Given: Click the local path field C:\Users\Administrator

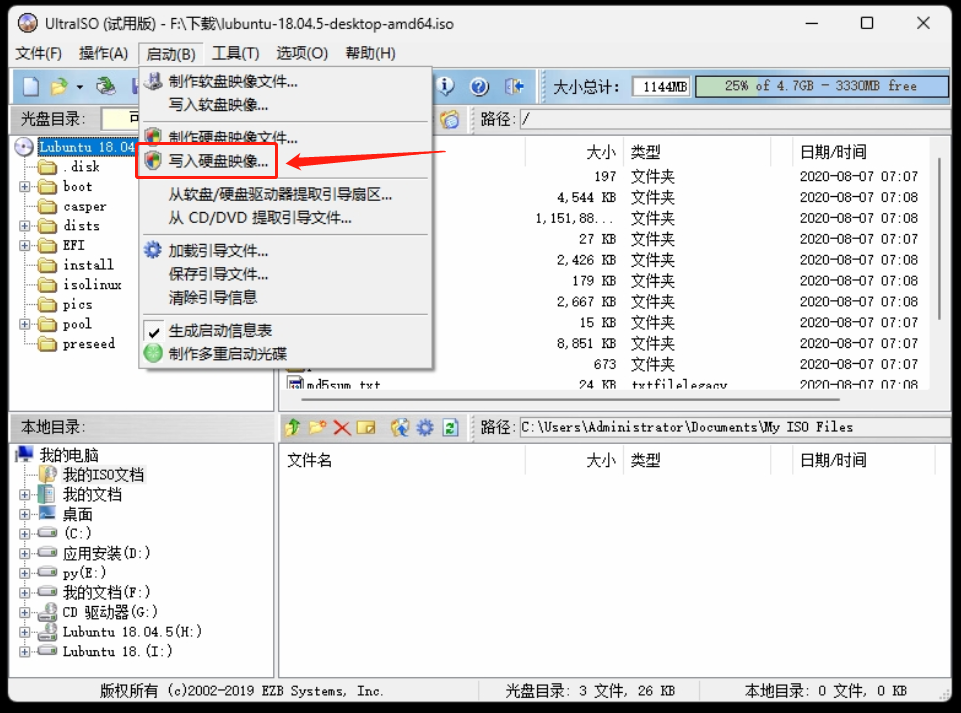Looking at the screenshot, I should (x=735, y=427).
